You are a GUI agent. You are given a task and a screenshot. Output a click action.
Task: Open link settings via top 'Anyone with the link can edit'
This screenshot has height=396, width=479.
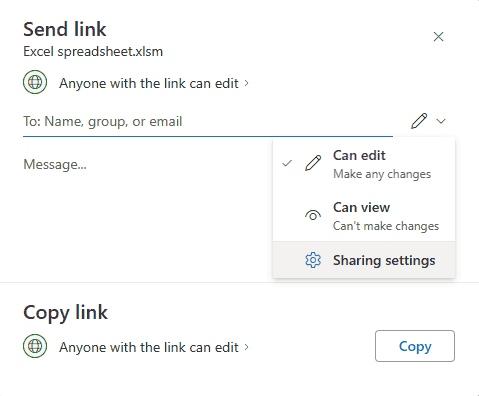click(149, 83)
